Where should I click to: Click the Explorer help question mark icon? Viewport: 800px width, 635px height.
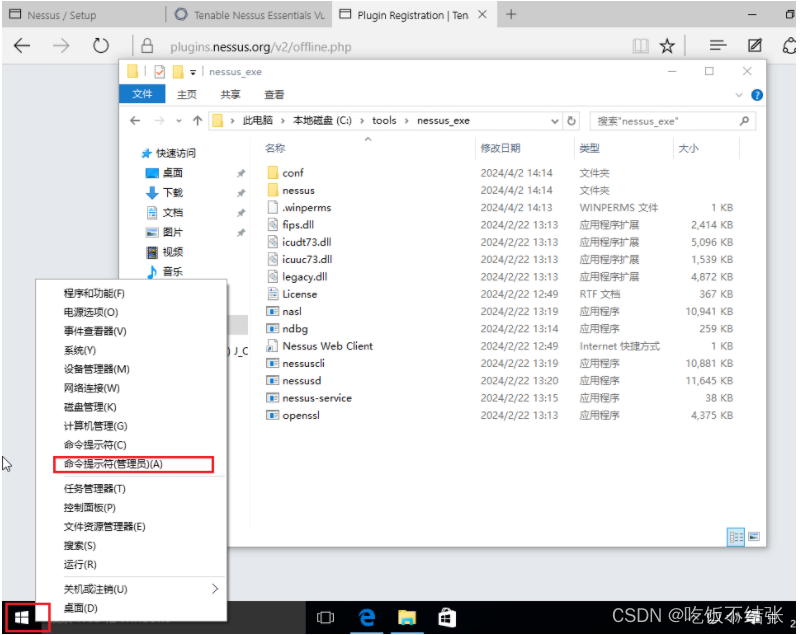(x=757, y=95)
